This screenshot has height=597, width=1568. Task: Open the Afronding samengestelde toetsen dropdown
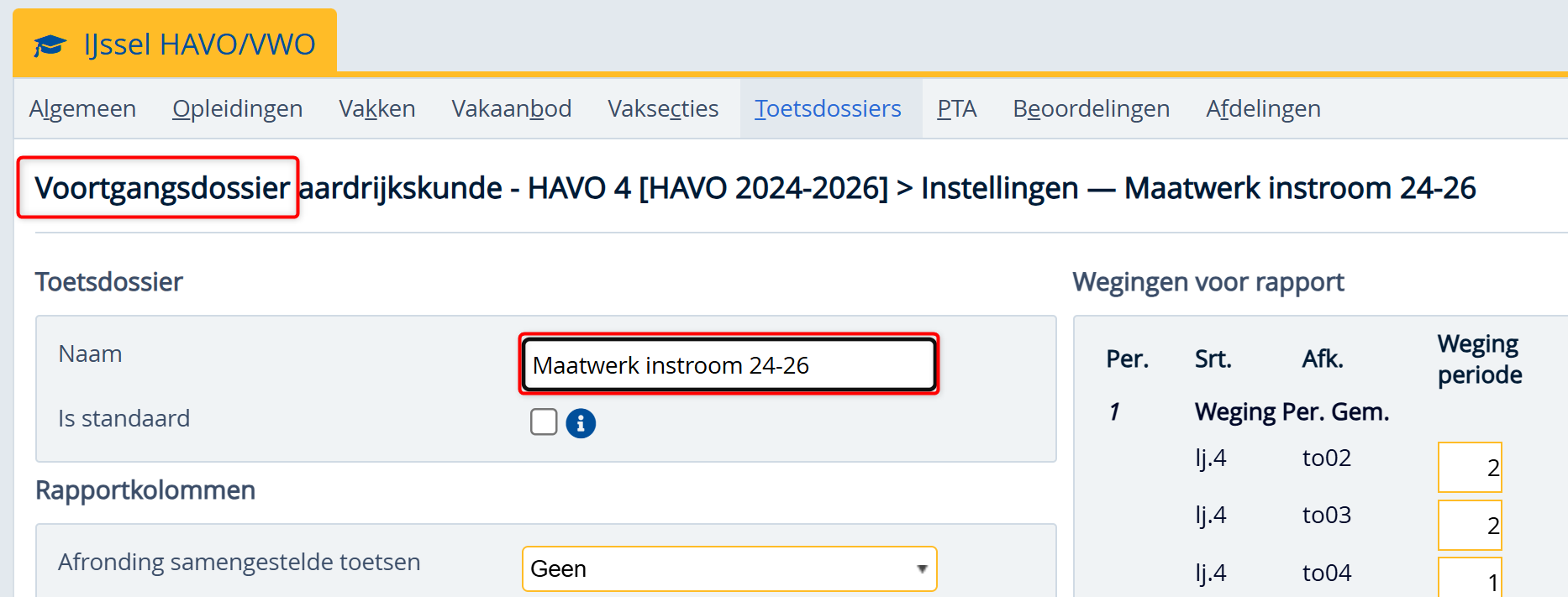tap(729, 568)
